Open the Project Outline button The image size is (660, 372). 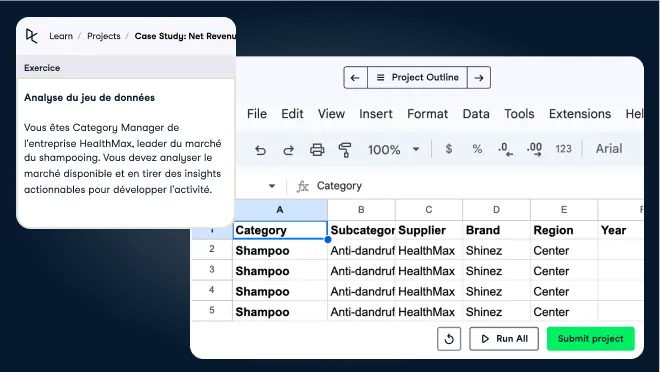tap(417, 77)
